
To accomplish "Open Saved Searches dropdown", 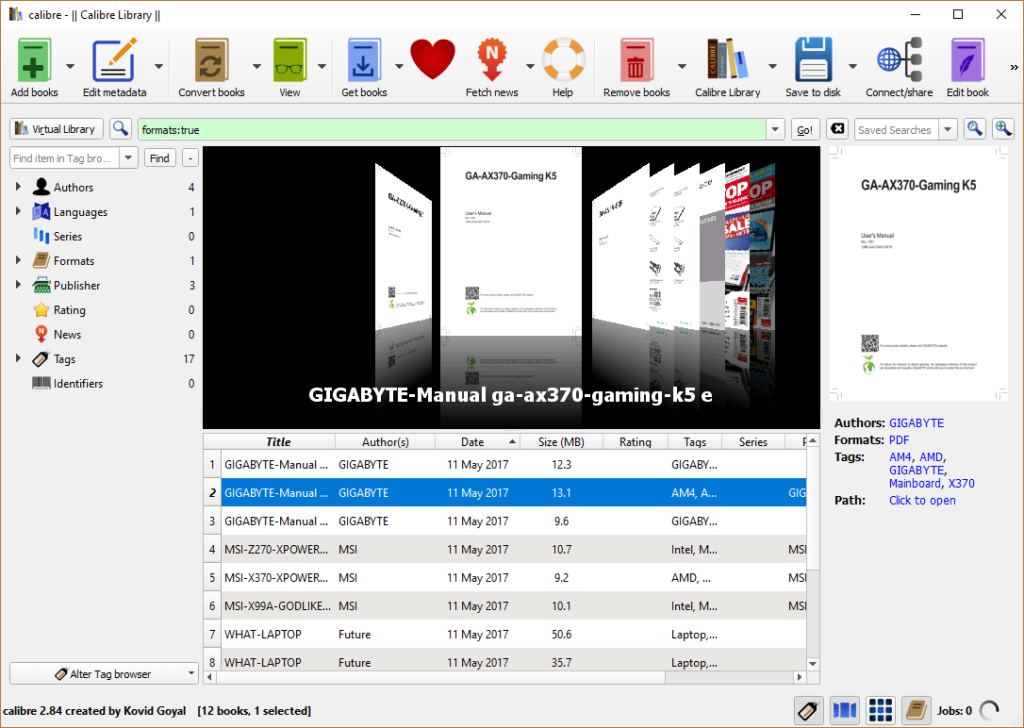I will pyautogui.click(x=948, y=129).
